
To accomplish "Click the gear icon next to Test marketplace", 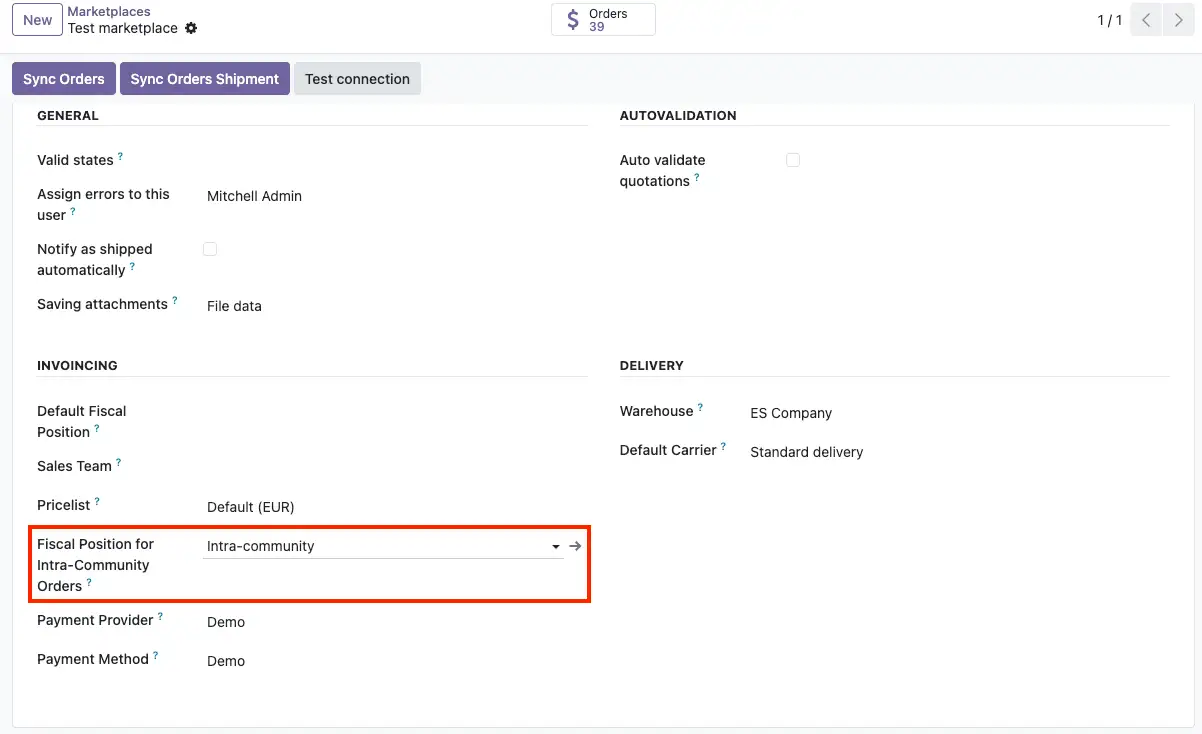I will pyautogui.click(x=191, y=28).
